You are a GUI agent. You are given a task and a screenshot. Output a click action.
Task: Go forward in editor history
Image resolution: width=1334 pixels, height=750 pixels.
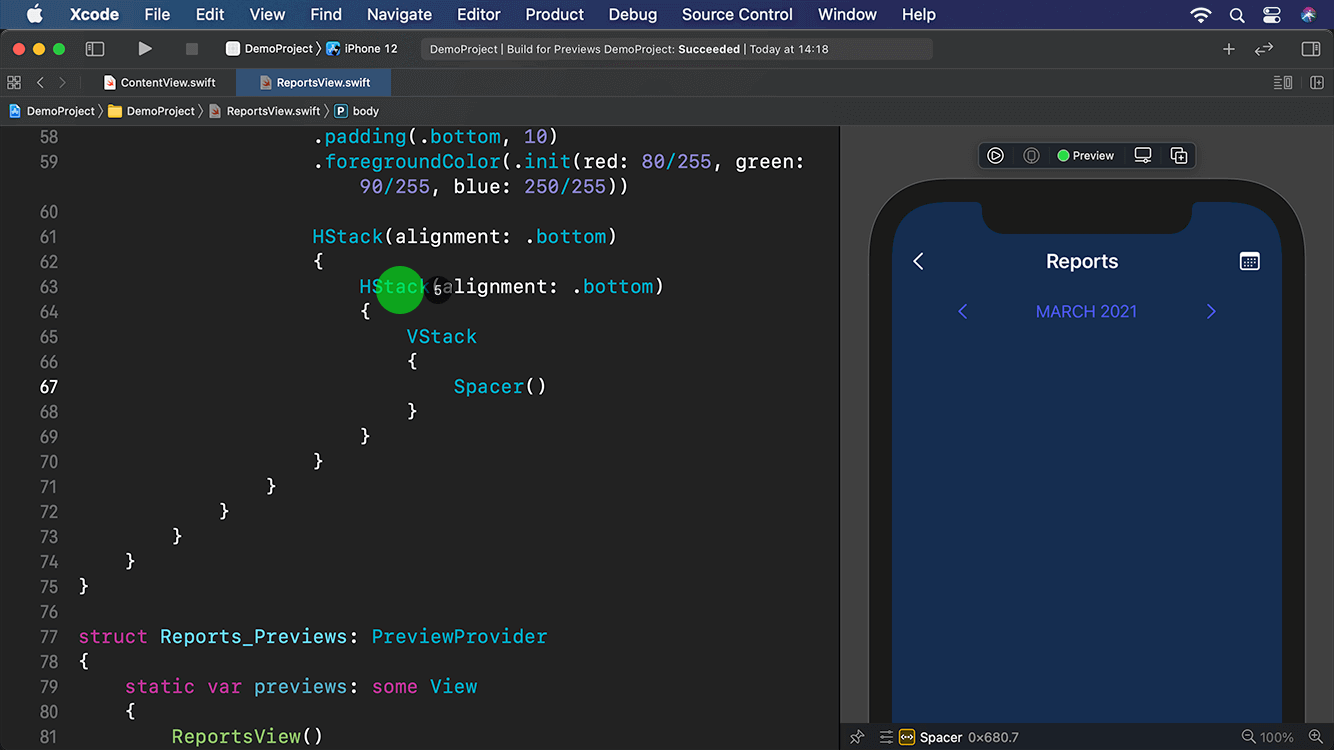click(x=62, y=83)
